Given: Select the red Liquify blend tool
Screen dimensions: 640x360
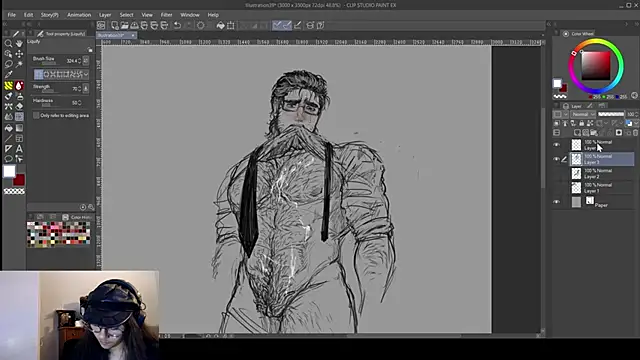Looking at the screenshot, I should (19, 86).
